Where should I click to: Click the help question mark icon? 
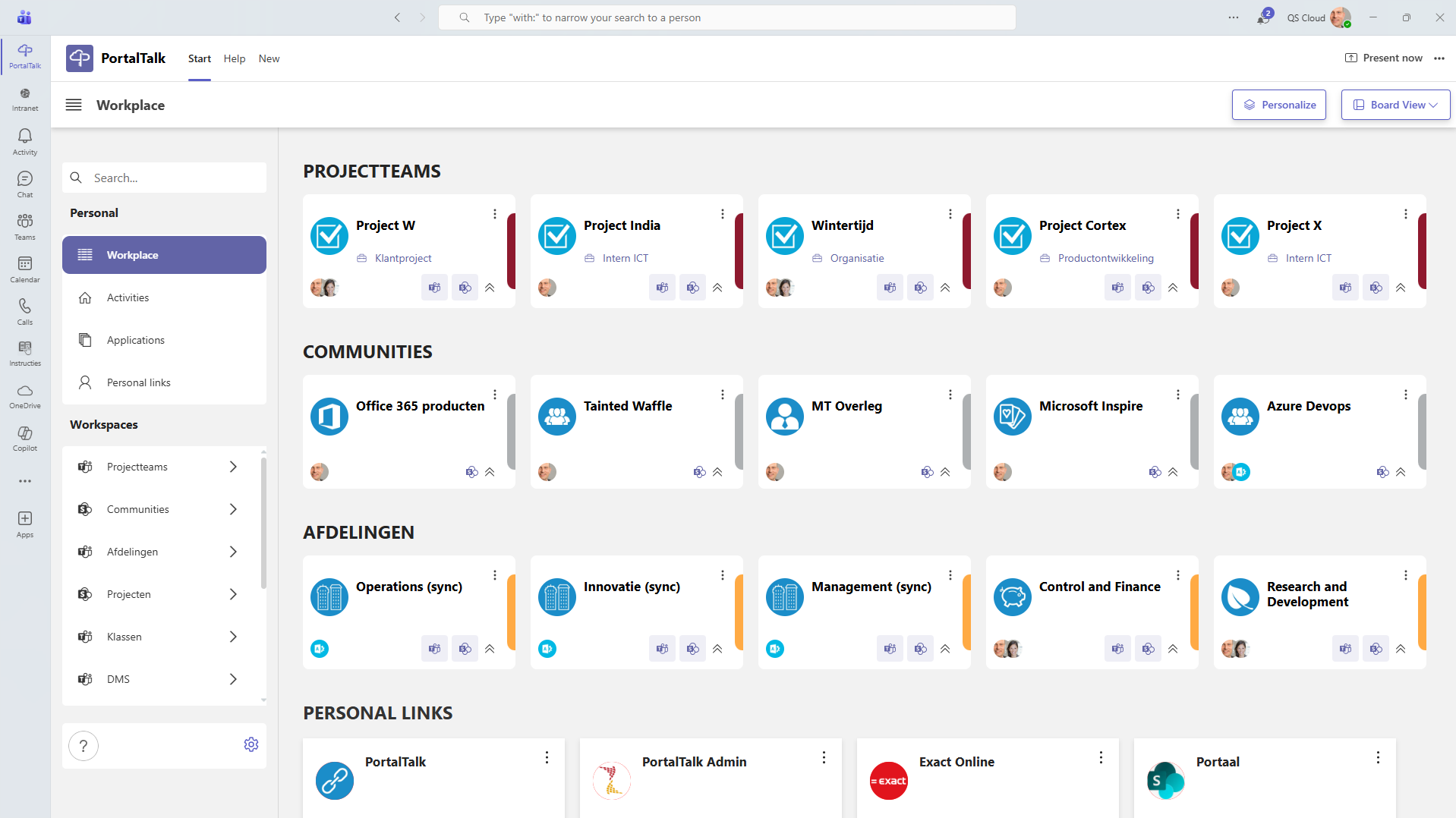click(x=84, y=746)
